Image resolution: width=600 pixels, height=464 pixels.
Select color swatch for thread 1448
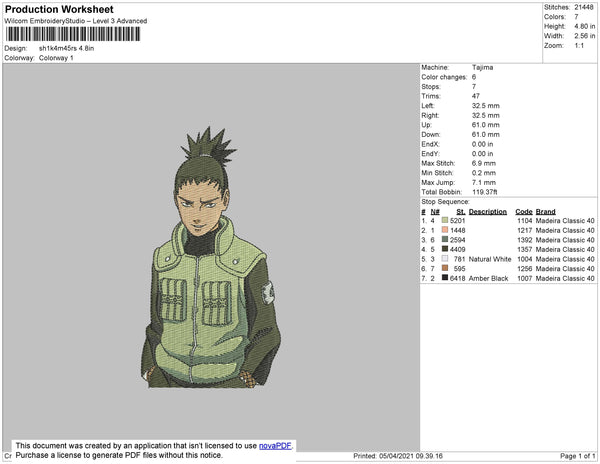445,230
